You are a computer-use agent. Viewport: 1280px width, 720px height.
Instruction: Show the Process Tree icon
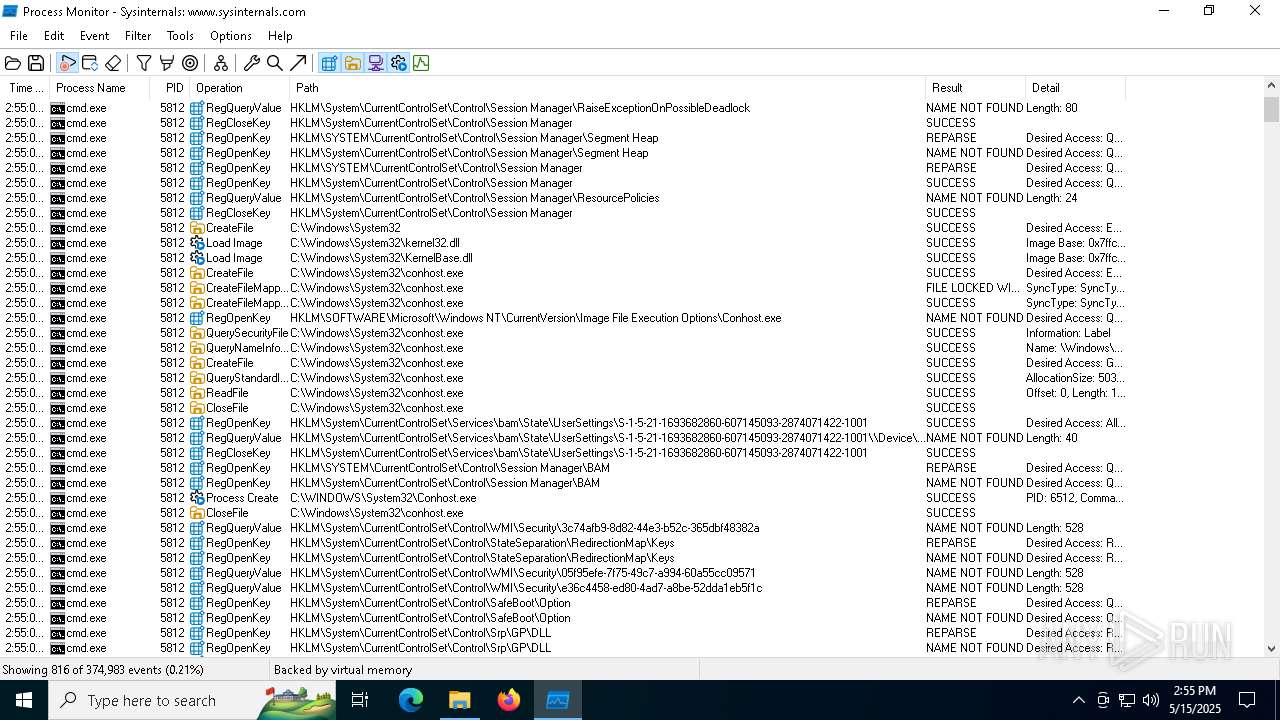coord(221,63)
